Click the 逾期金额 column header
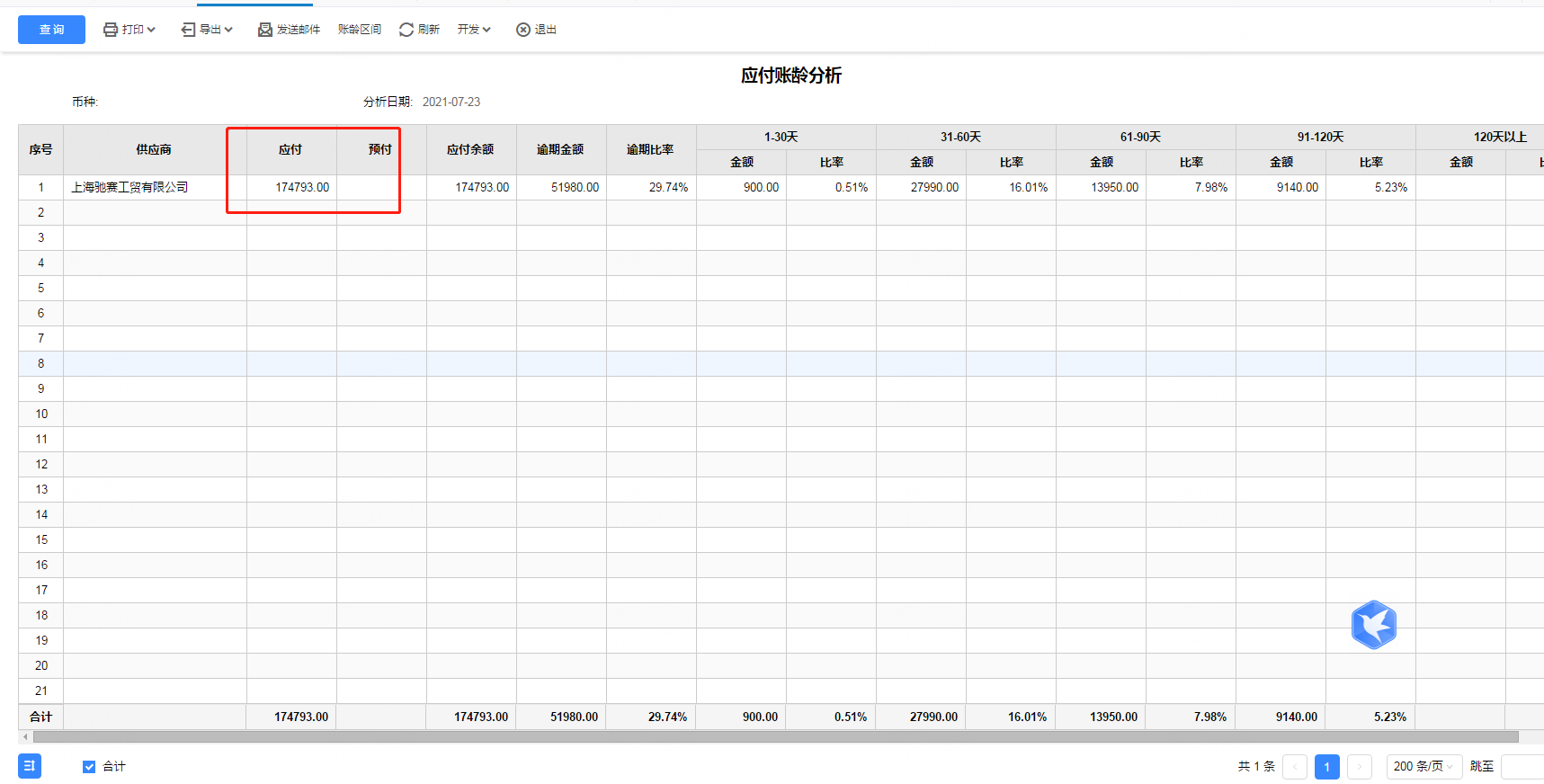 (x=560, y=149)
